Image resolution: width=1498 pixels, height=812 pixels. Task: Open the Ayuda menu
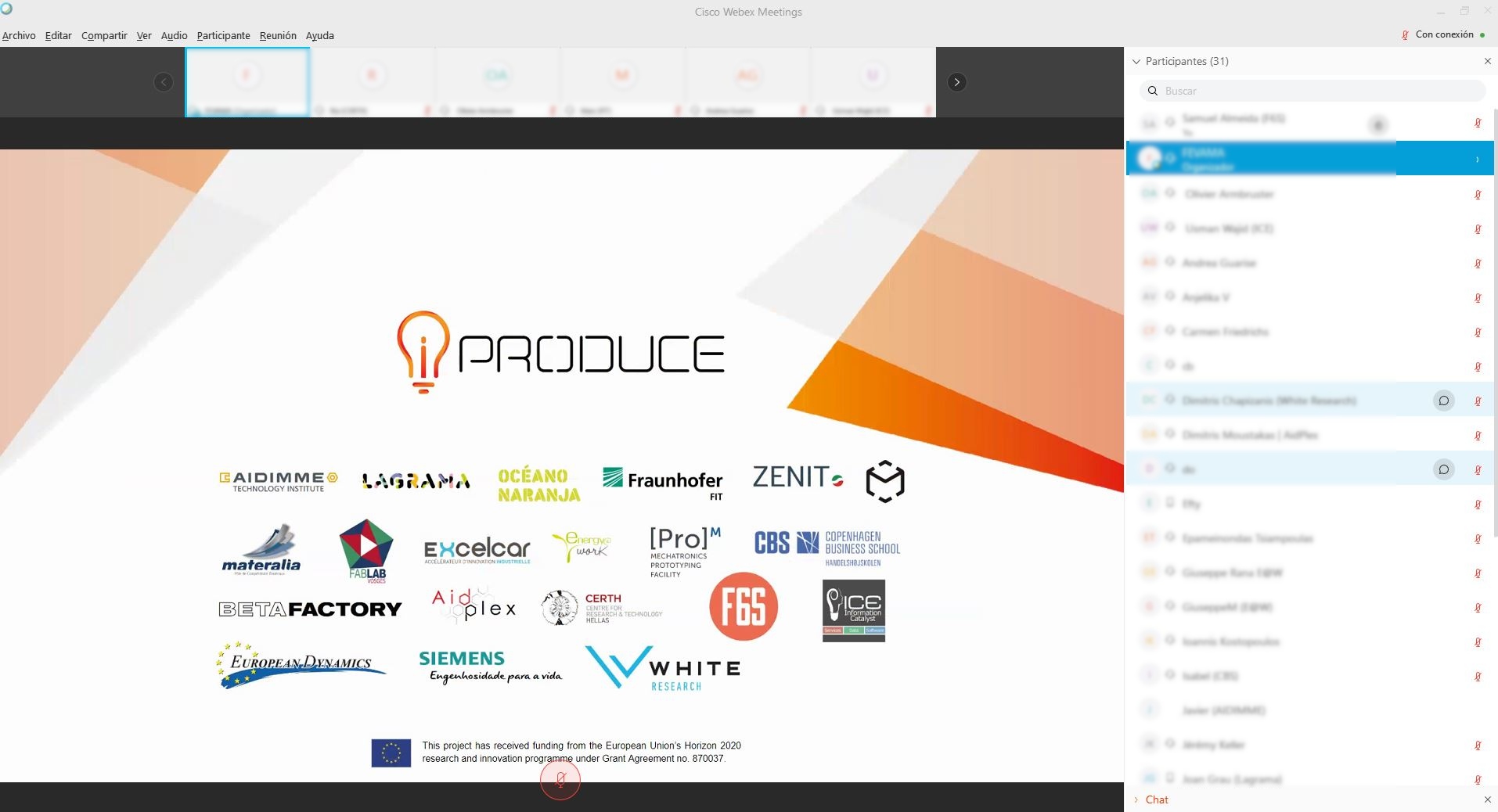319,35
